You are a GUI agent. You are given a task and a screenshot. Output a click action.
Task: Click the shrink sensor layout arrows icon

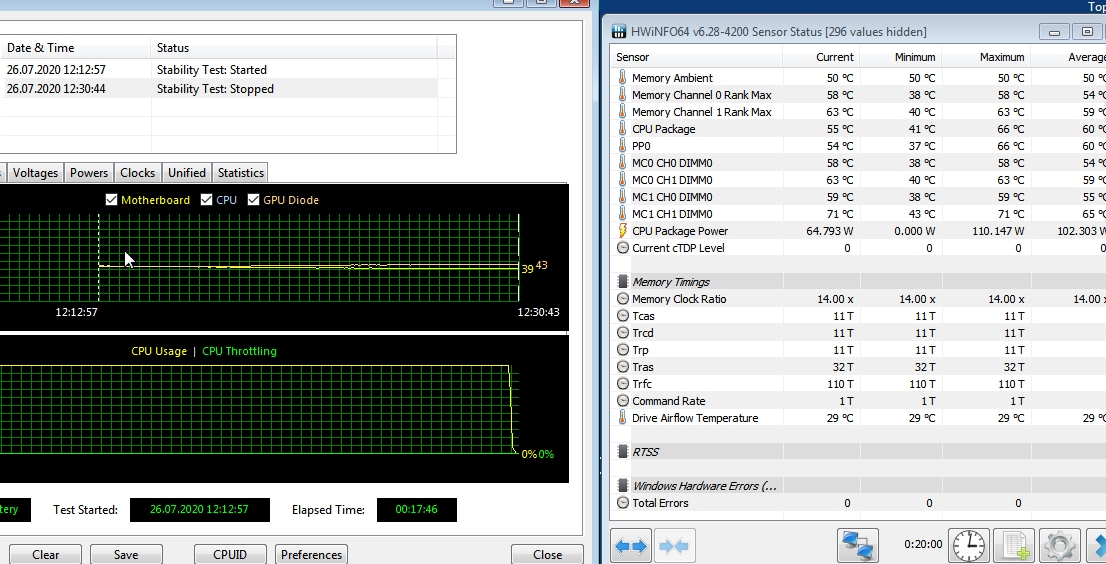pyautogui.click(x=675, y=546)
